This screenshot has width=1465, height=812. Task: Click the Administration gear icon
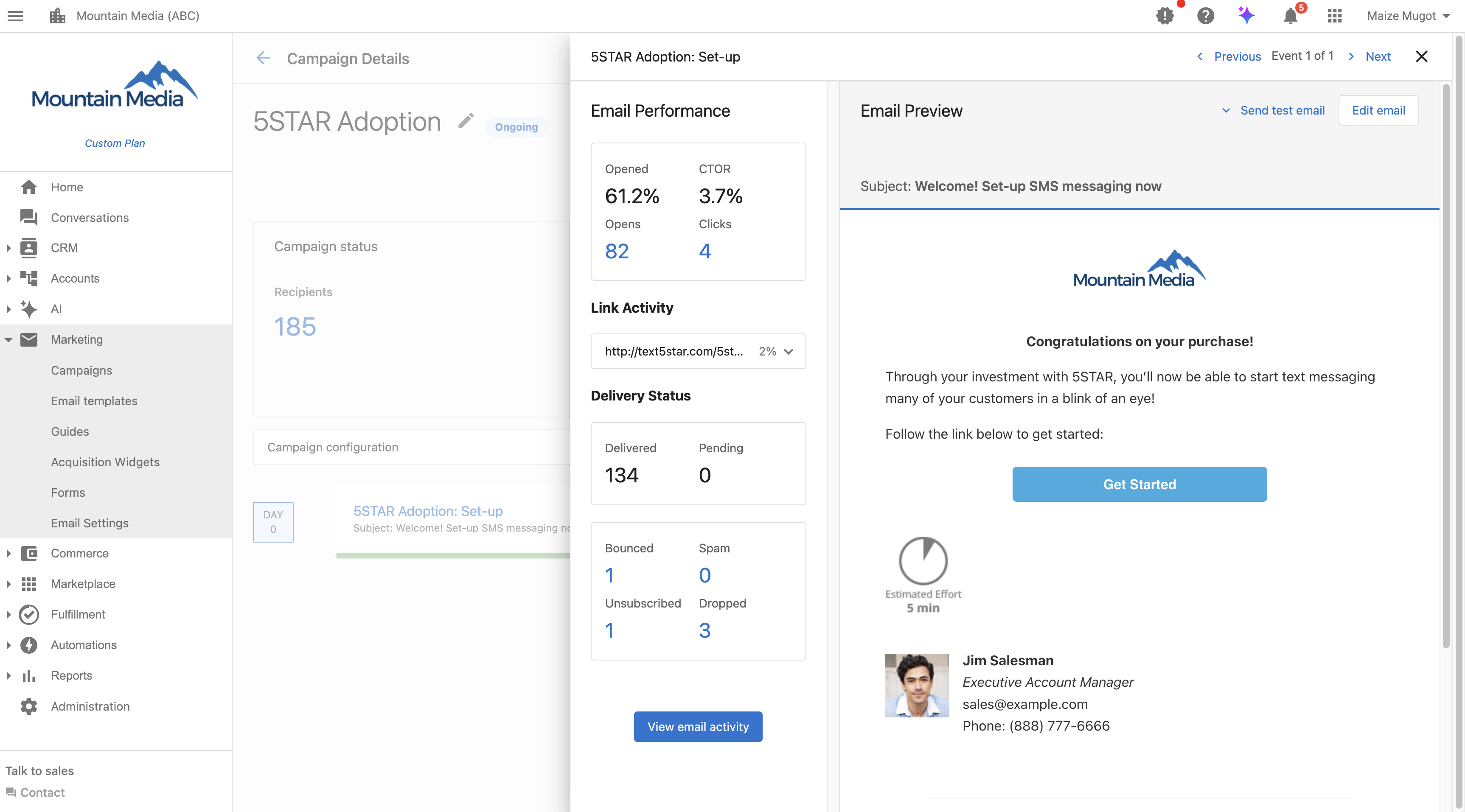[29, 706]
